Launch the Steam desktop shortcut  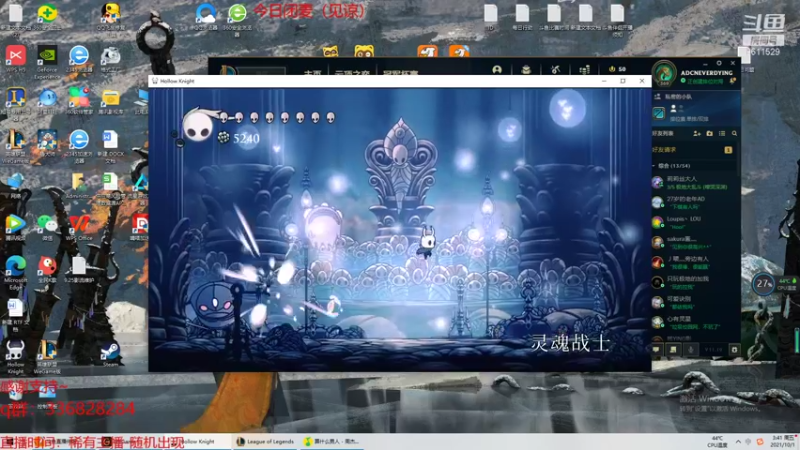click(110, 352)
